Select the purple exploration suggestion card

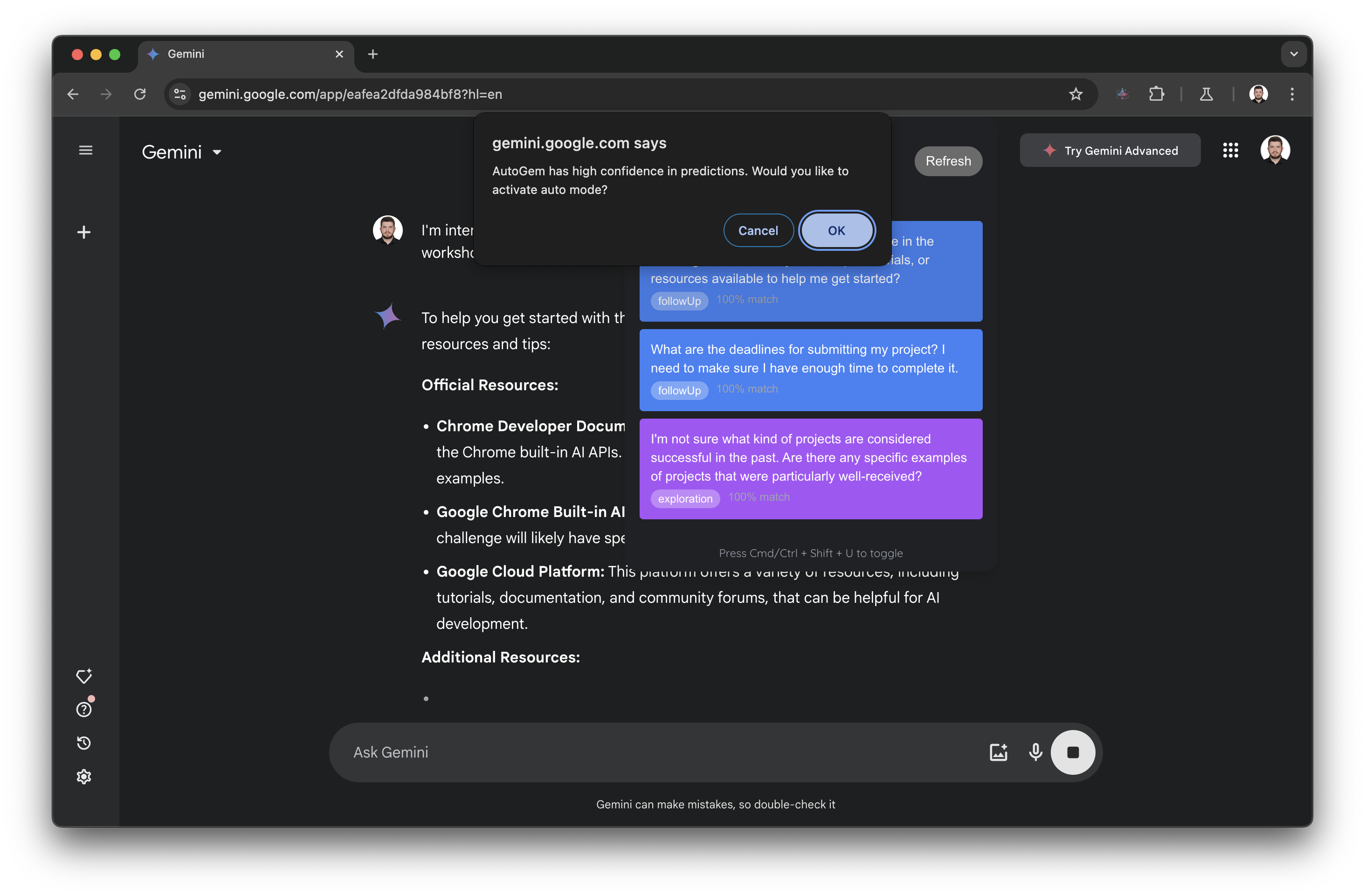pyautogui.click(x=810, y=468)
